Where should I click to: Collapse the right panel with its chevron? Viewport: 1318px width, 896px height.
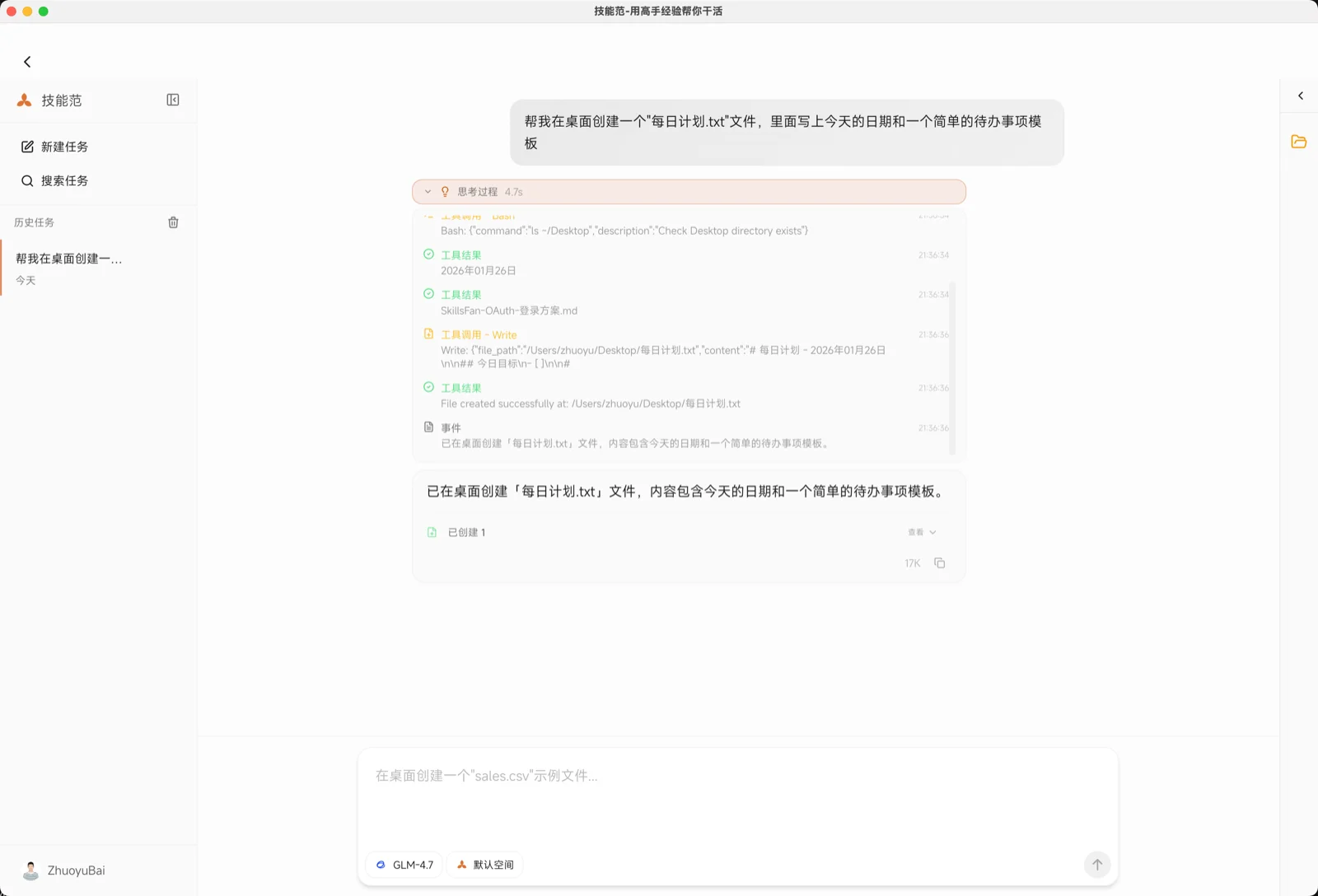[1299, 96]
